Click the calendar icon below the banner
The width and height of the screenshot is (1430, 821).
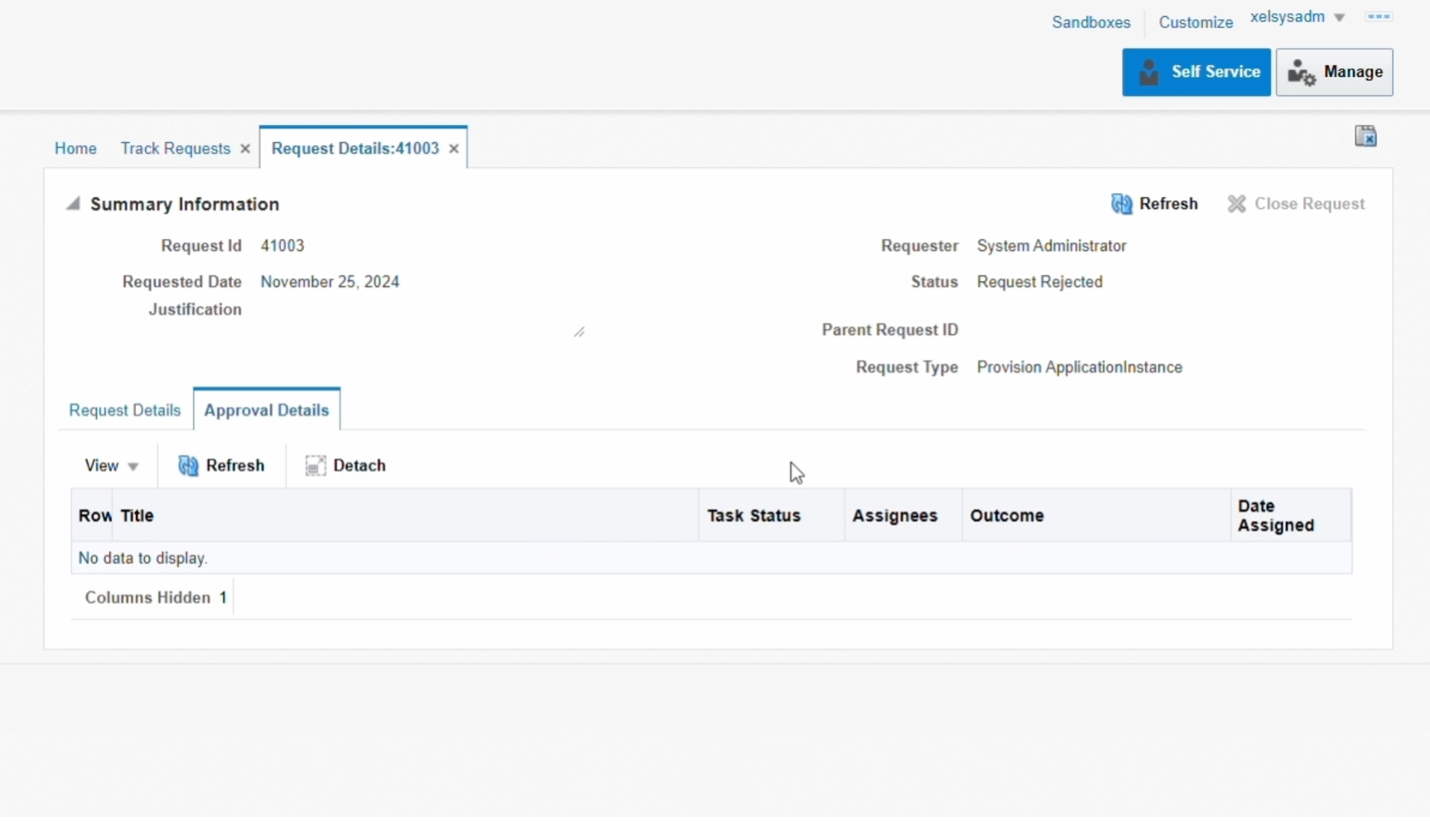click(1366, 135)
